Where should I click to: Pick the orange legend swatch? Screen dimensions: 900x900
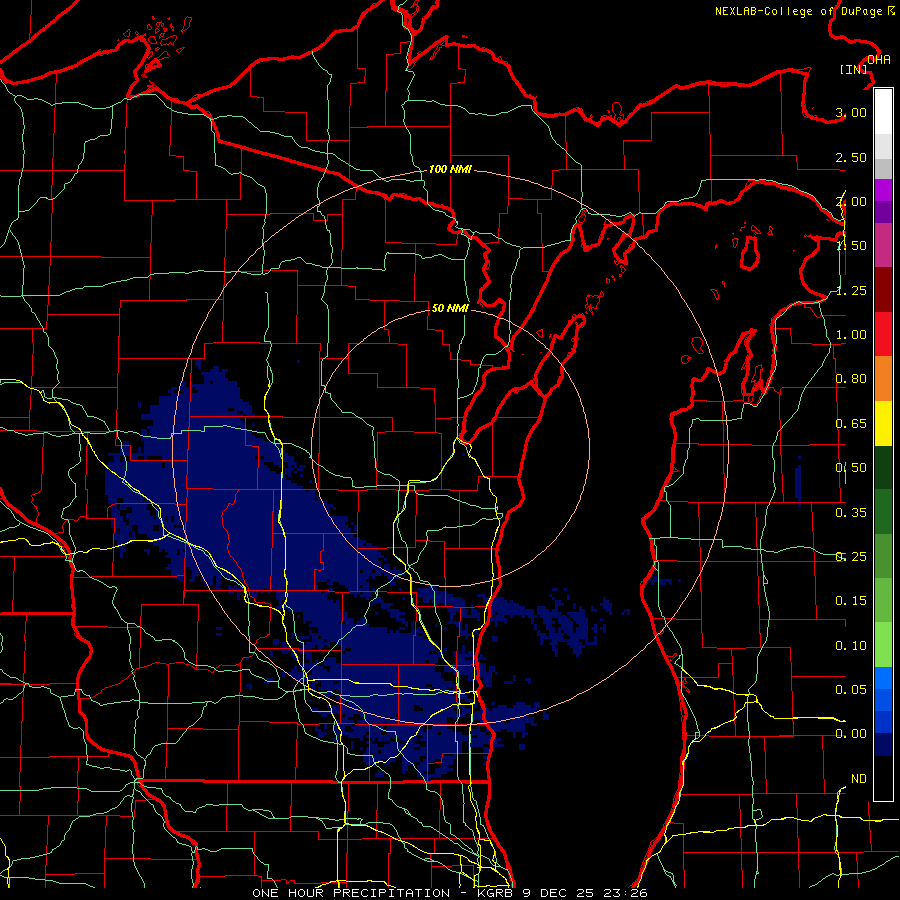pos(883,379)
